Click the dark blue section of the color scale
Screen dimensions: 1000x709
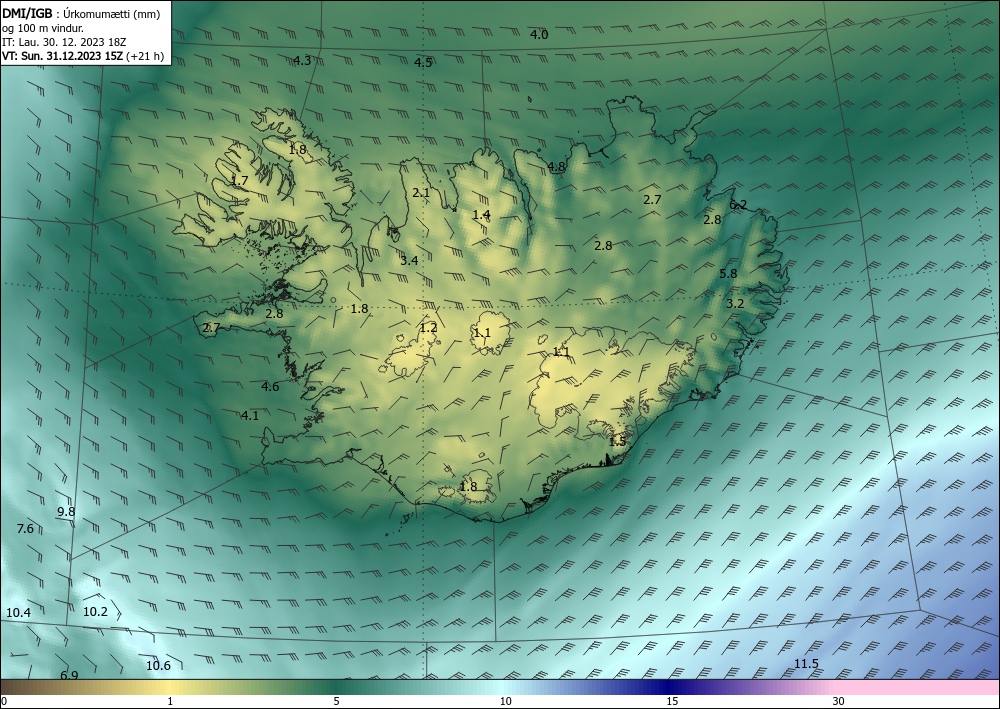(670, 687)
